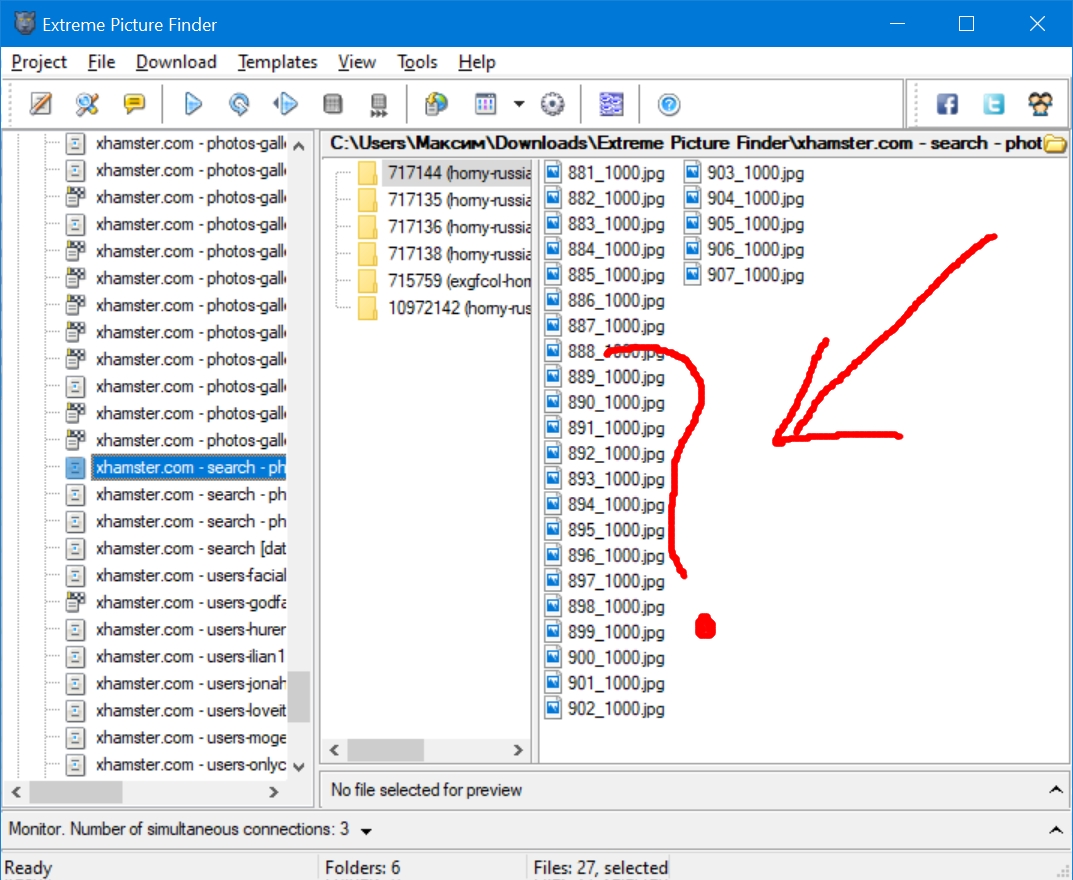Click the image icon of 881_1000.jpg
Screen dimensions: 1073x880
553,172
